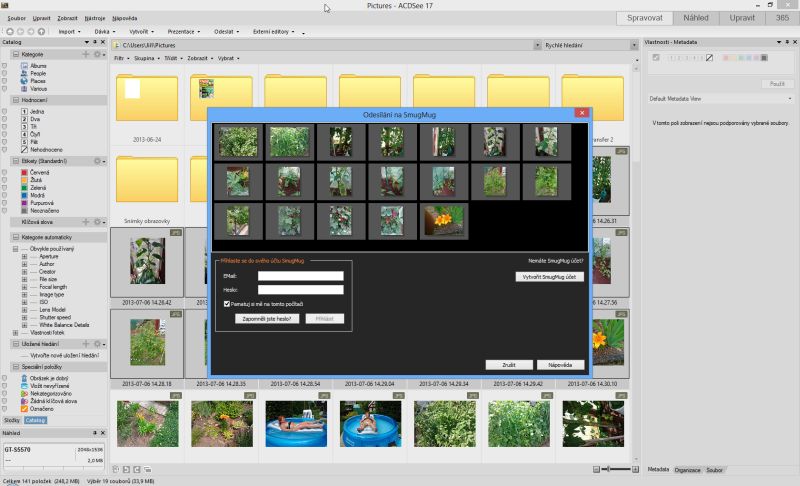Click the Albums category icon
The image size is (800, 486).
(24, 66)
